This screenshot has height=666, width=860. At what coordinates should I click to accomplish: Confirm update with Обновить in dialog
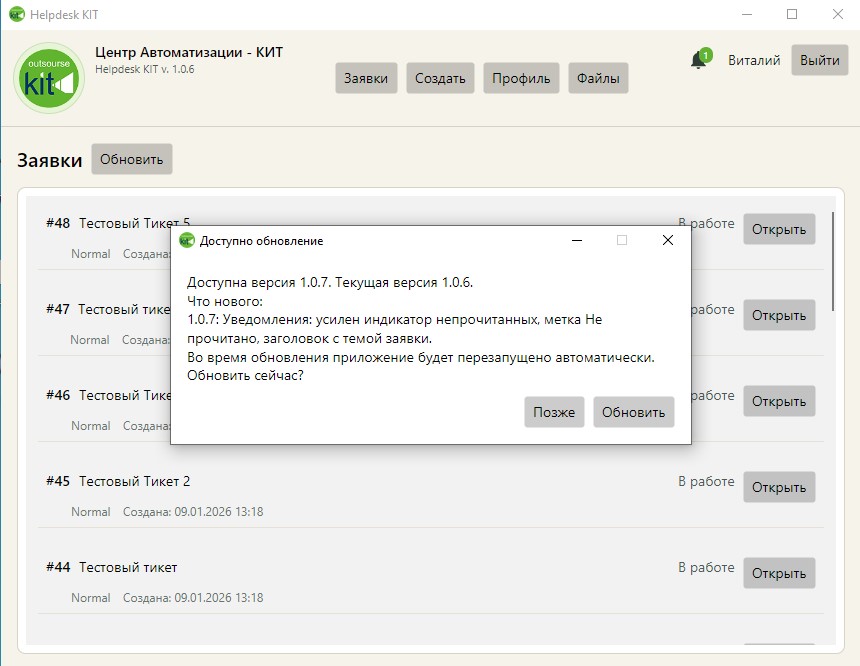click(x=633, y=412)
